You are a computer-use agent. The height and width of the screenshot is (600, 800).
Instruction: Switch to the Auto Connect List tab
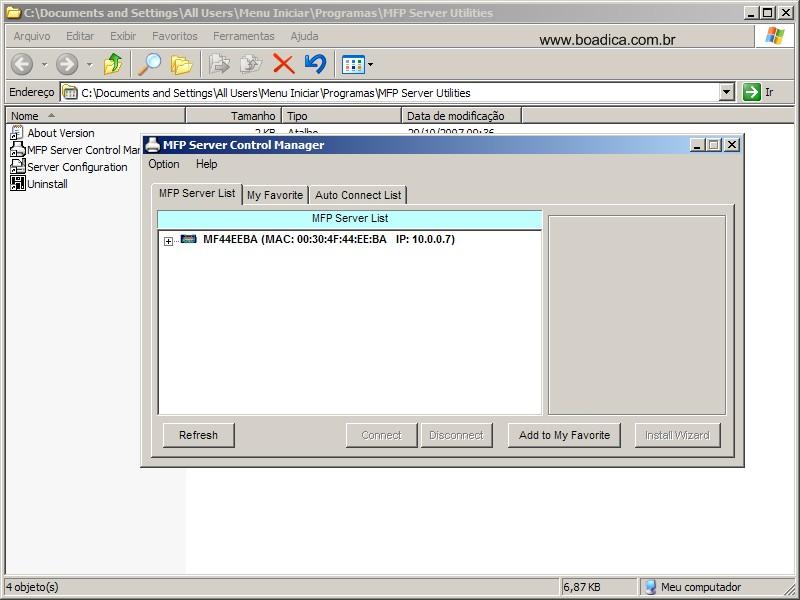[358, 195]
